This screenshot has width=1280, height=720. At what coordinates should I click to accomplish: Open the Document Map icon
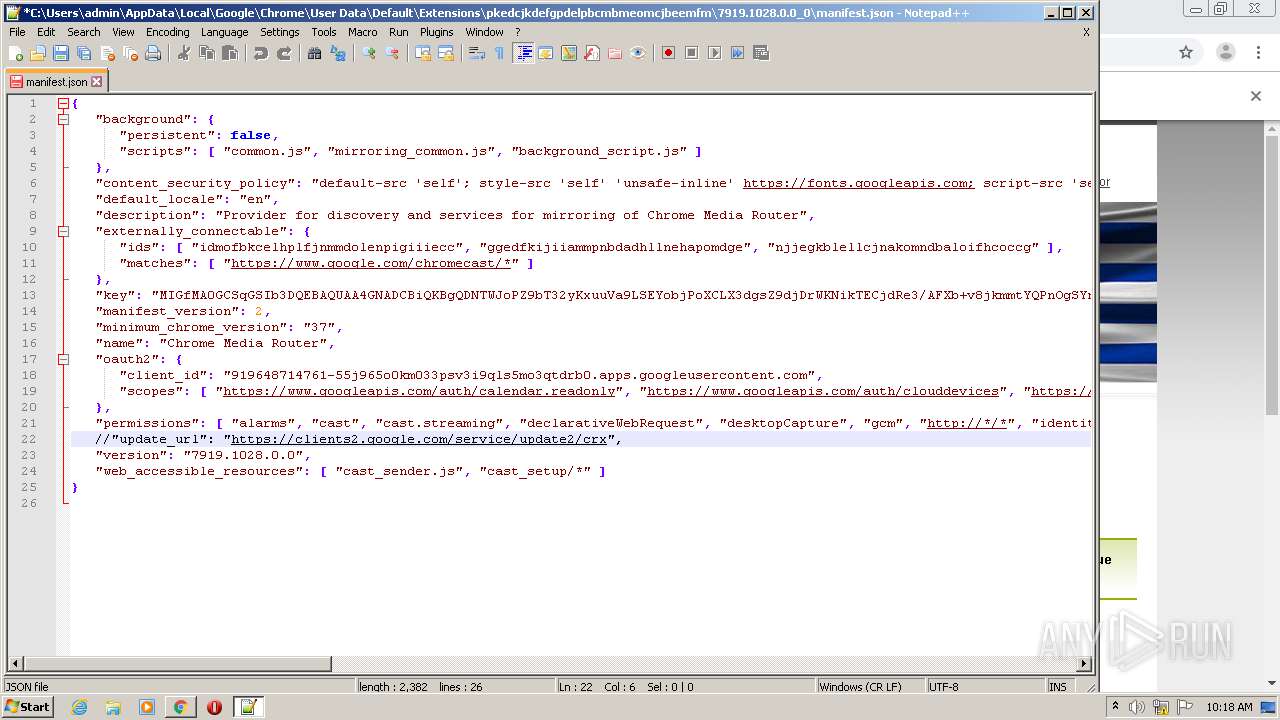(569, 53)
